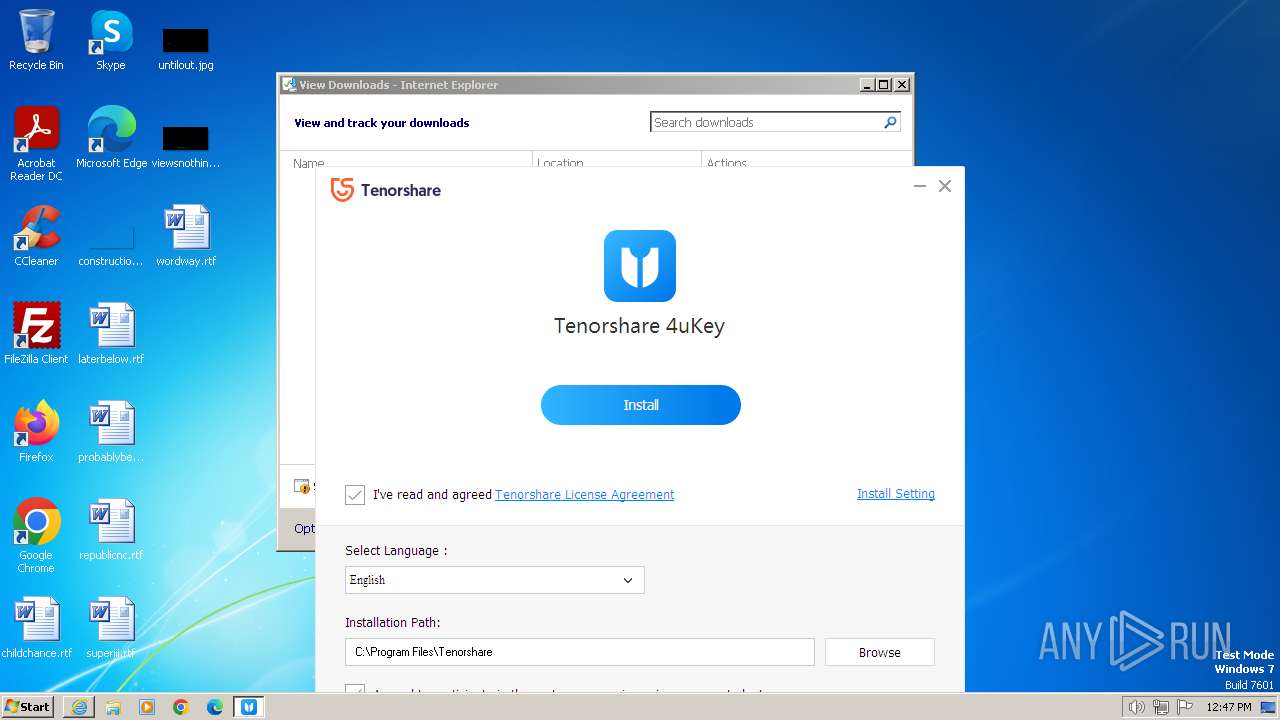Select laterbelow.rtf desktop file
Screen dimensions: 1280x720
111,333
